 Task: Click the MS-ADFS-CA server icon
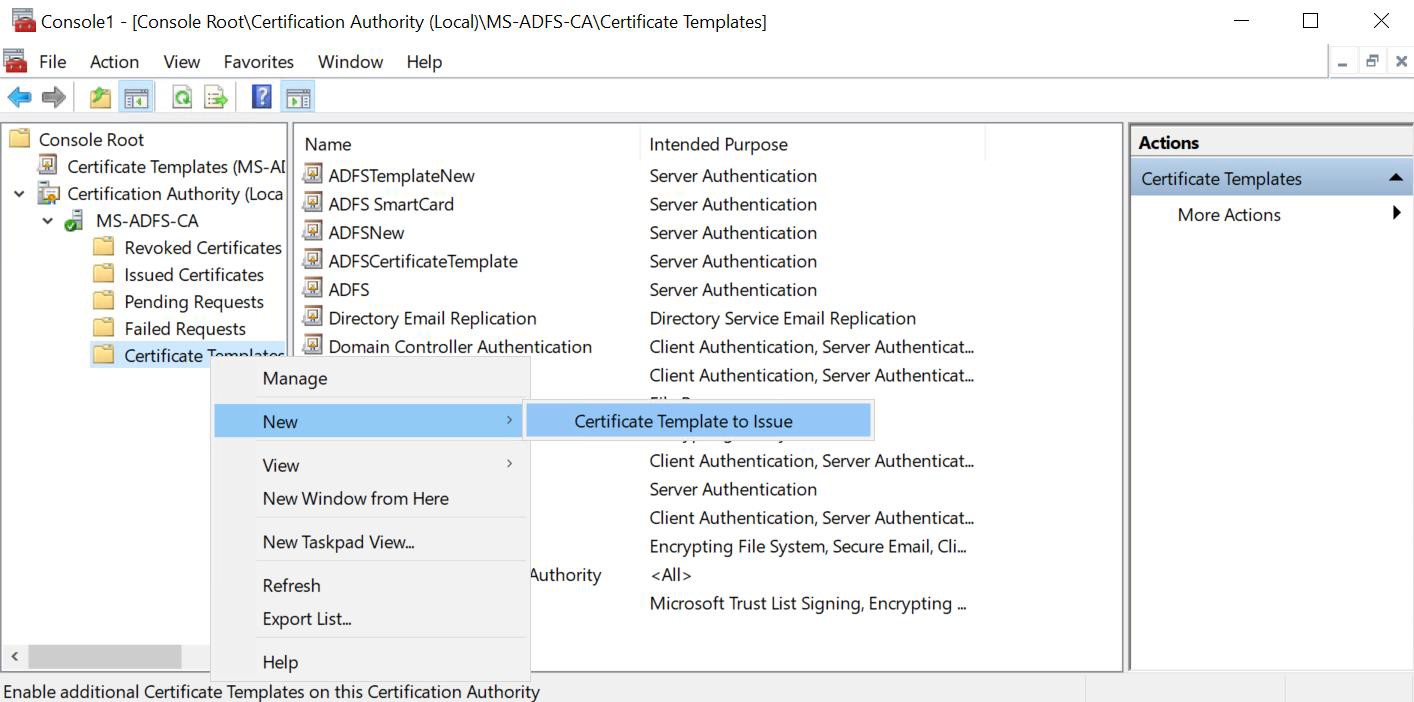pyautogui.click(x=74, y=220)
